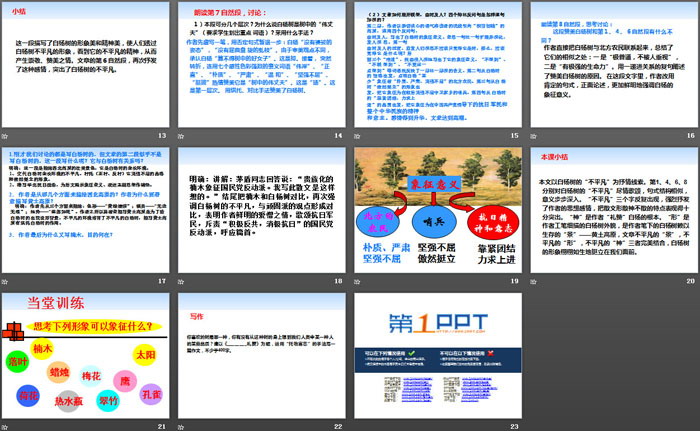Select slide 22 thumbnail titled 写作
The height and width of the screenshot is (431, 700).
coord(262,356)
